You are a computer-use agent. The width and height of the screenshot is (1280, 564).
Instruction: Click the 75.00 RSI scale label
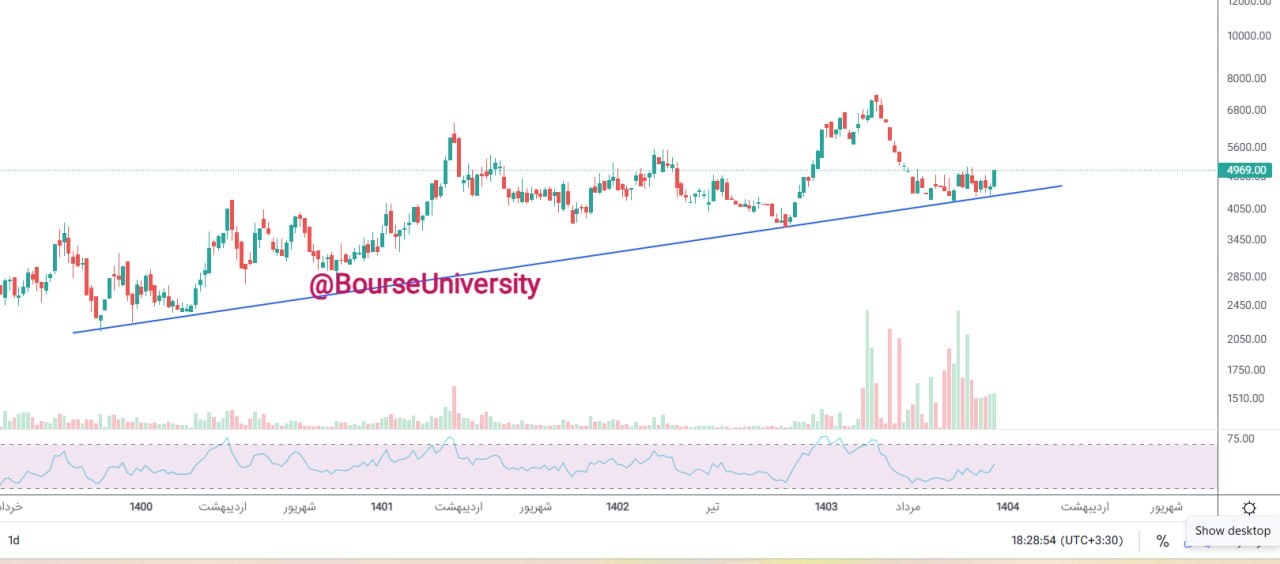coord(1241,438)
